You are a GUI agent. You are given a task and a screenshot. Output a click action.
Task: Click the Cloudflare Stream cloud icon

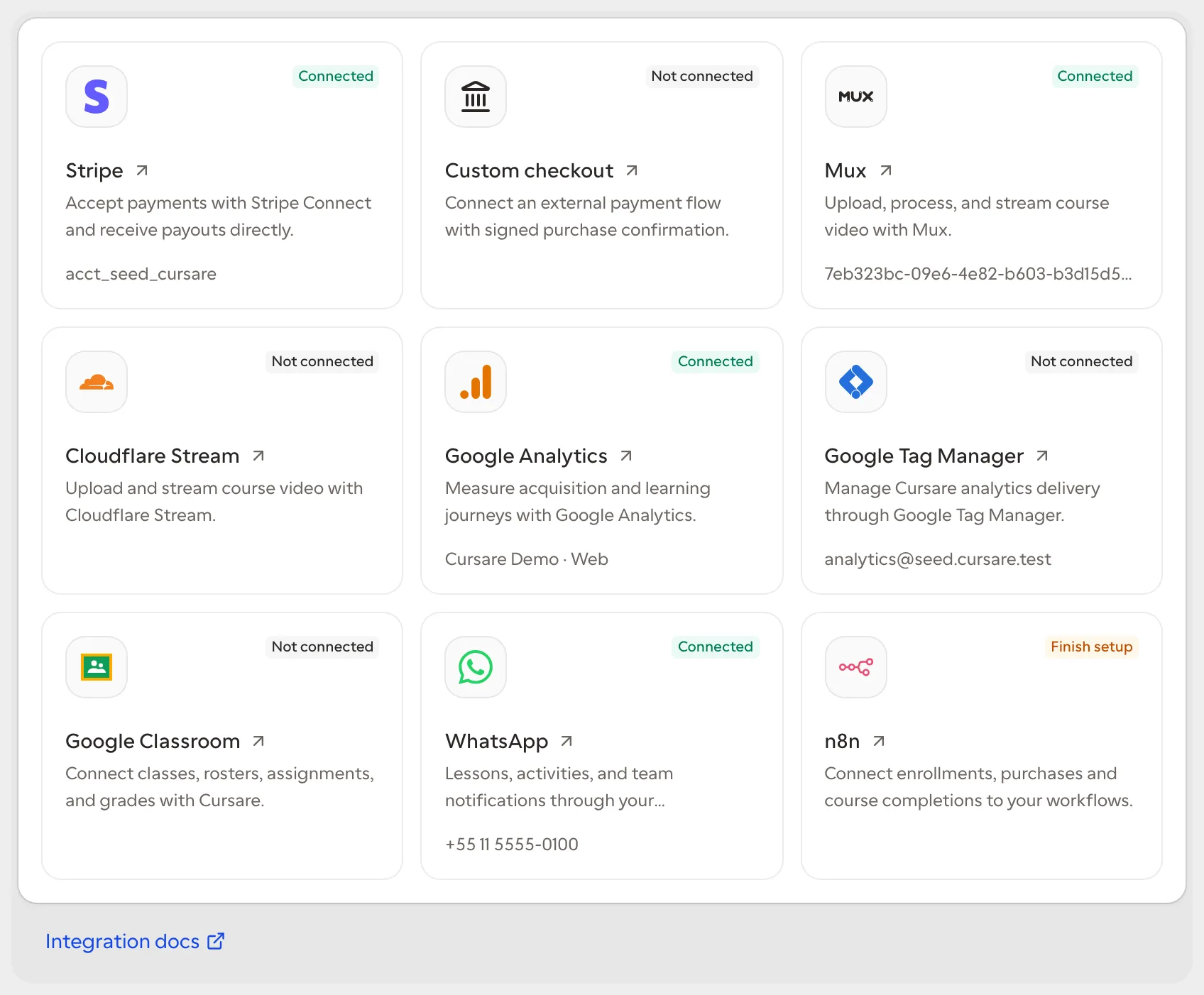coord(97,382)
